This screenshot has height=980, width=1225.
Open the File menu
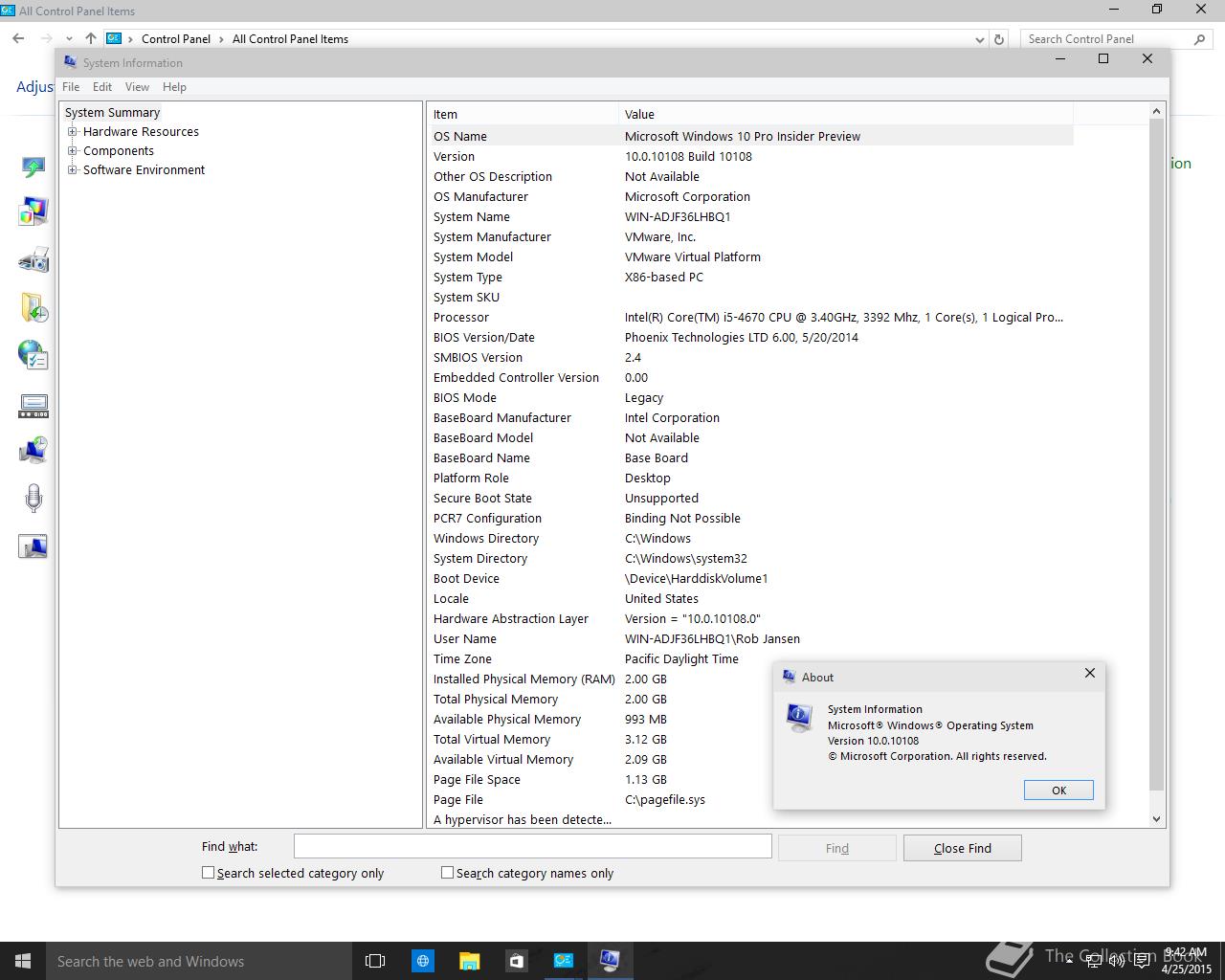[x=71, y=87]
